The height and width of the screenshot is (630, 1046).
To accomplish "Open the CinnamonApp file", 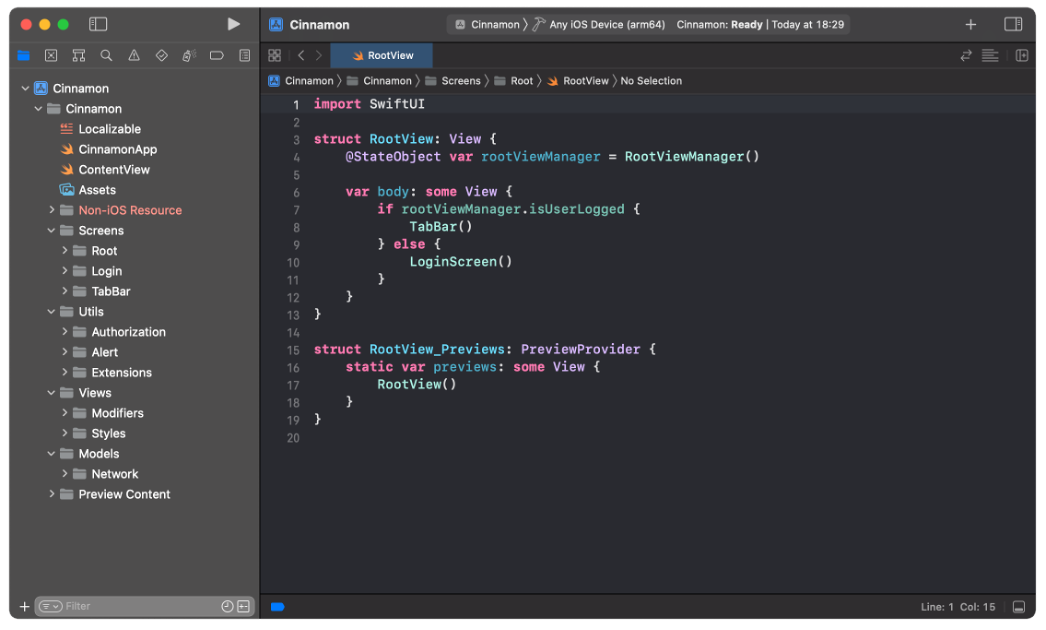I will click(117, 149).
